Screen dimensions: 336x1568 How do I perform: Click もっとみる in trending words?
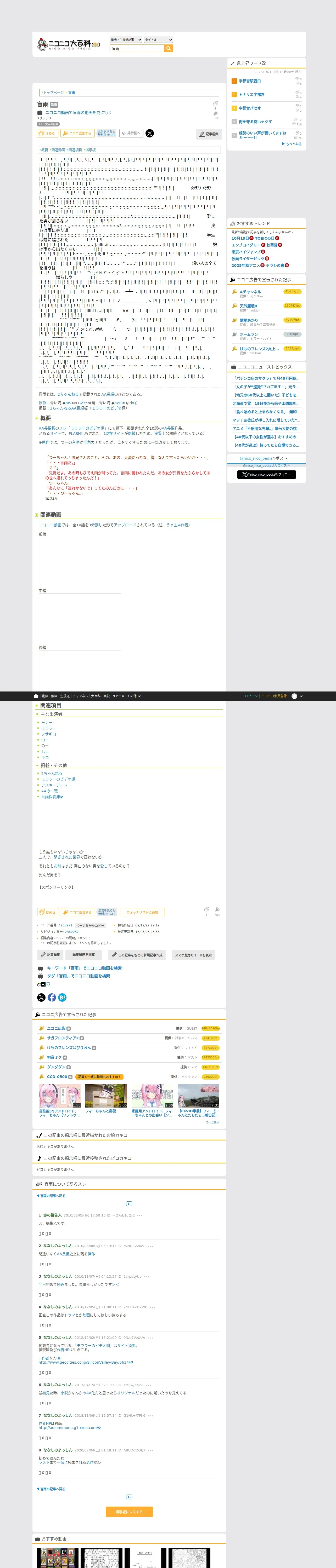coord(292,144)
